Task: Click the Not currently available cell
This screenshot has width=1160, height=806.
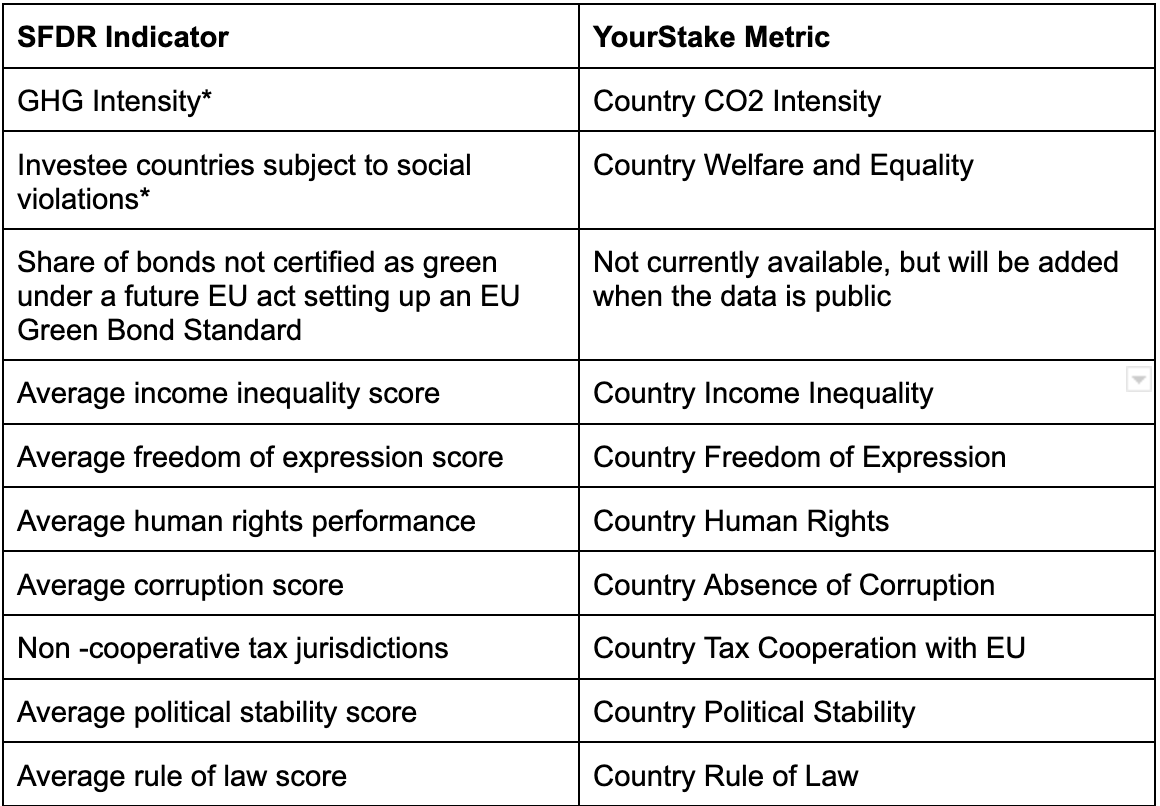Action: 866,295
